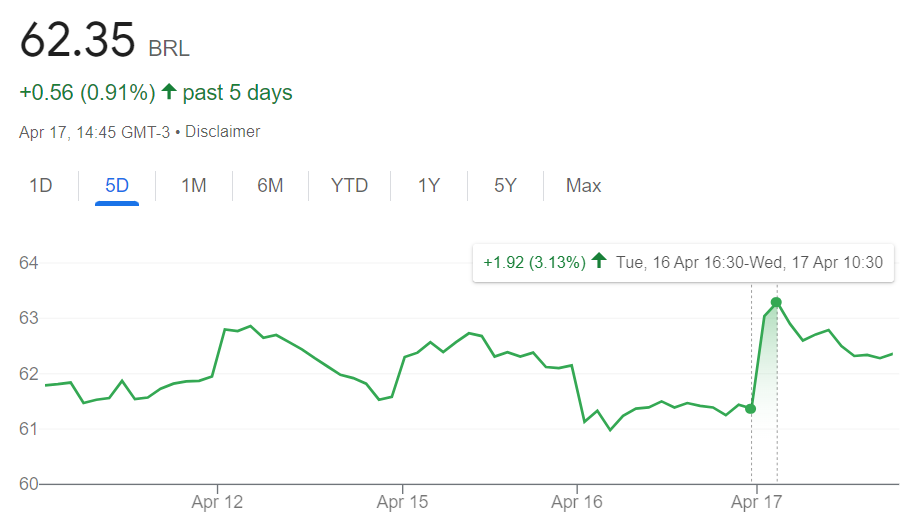
Task: Switch to the 1D time range tab
Action: pos(40,185)
